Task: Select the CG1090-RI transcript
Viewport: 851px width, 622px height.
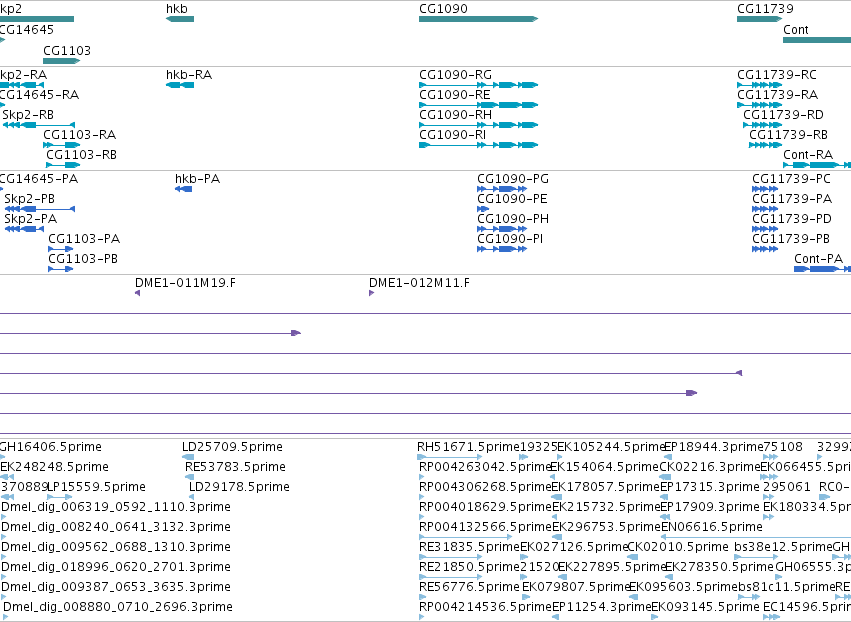Action: 478,145
